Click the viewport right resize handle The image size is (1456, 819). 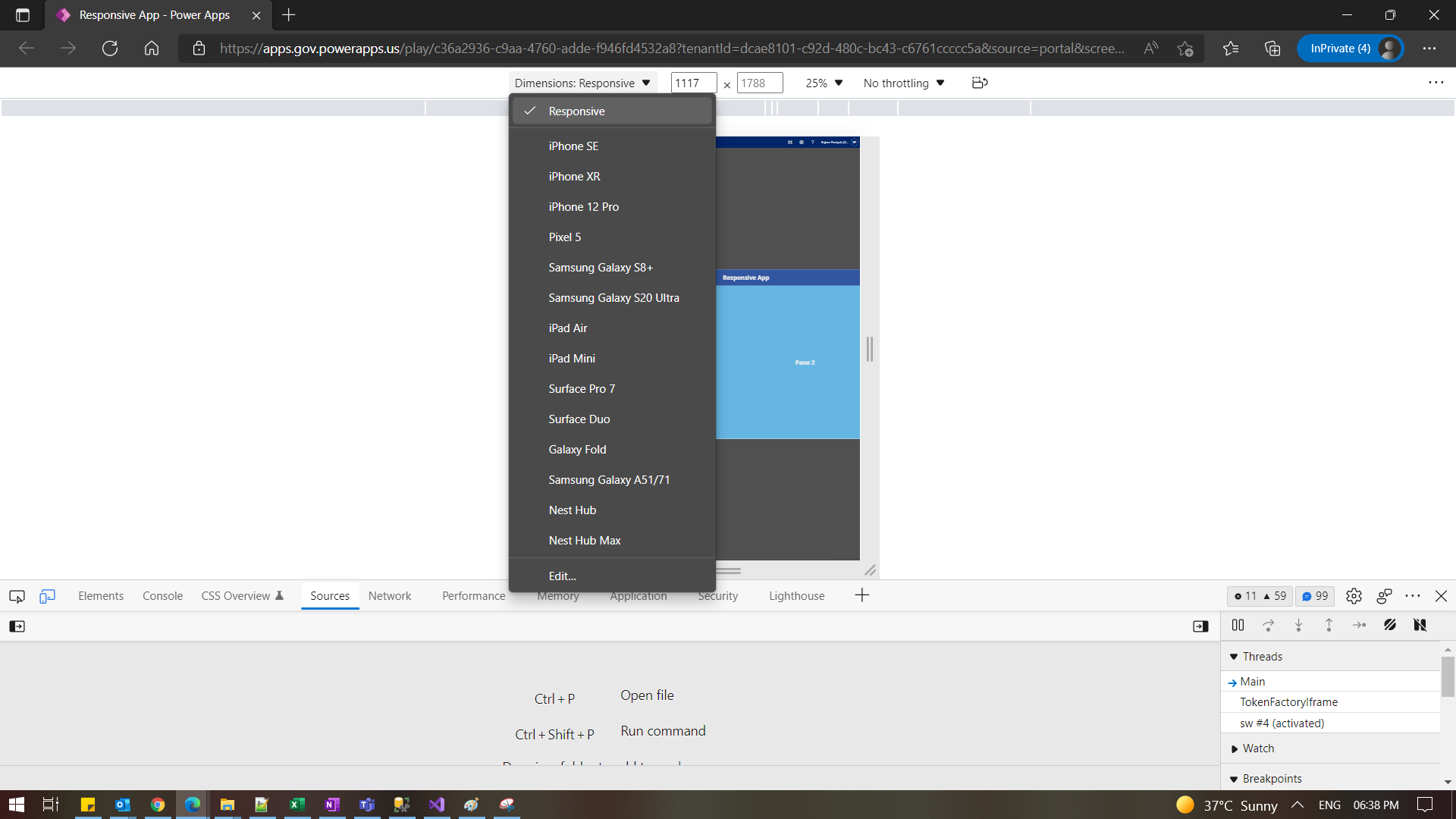coord(870,349)
